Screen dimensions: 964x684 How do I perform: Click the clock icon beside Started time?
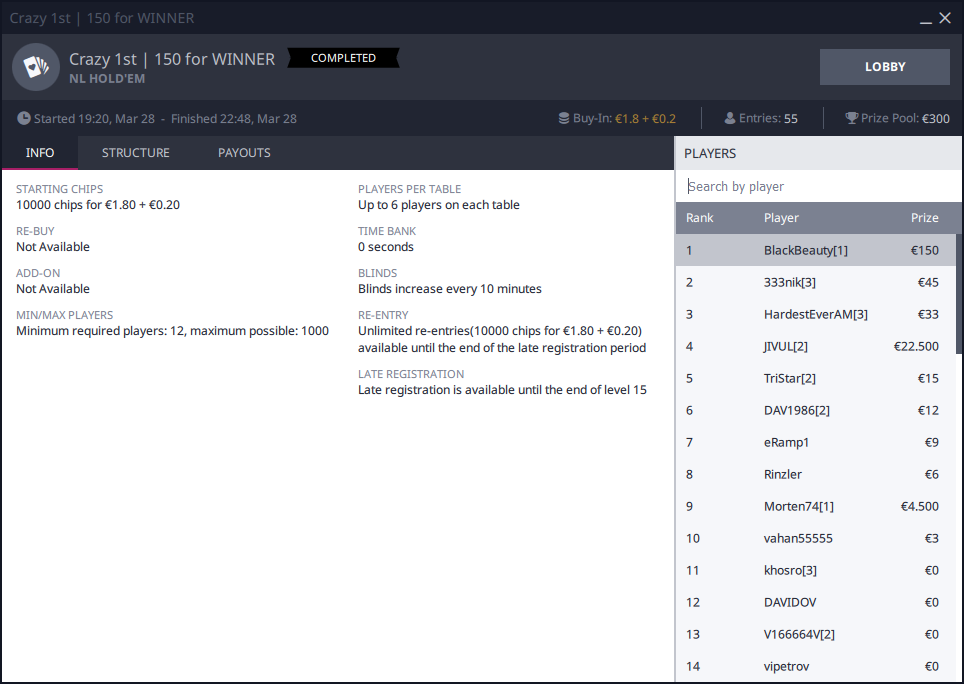(23, 118)
